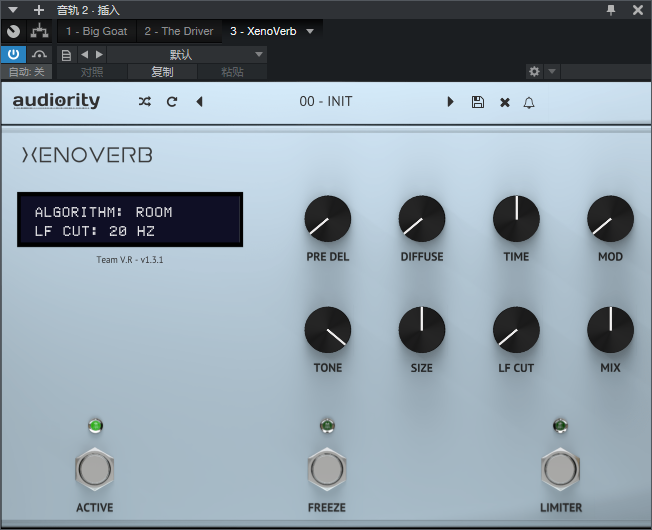Click the audiority logo
This screenshot has width=652, height=530.
click(x=56, y=101)
